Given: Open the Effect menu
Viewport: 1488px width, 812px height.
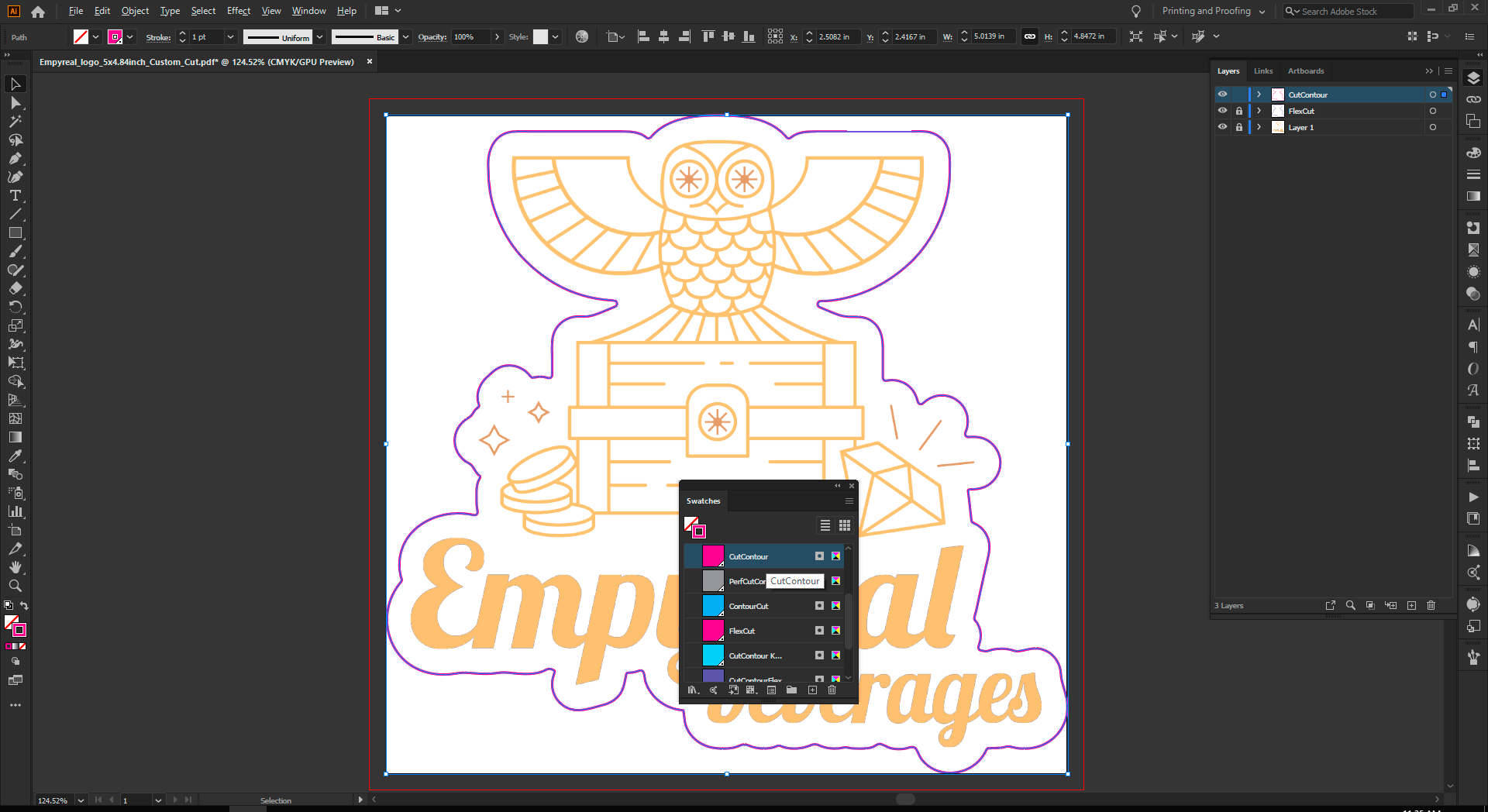Looking at the screenshot, I should [239, 11].
